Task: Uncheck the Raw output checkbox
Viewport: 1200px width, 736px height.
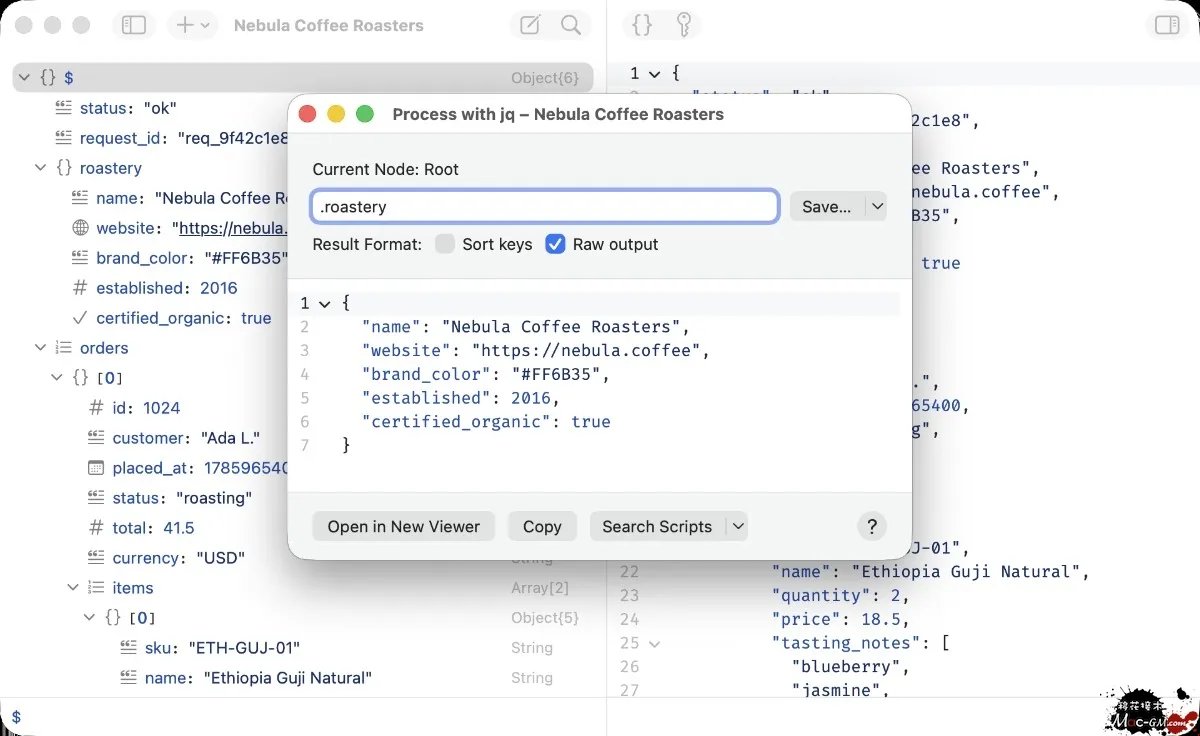Action: coord(556,244)
